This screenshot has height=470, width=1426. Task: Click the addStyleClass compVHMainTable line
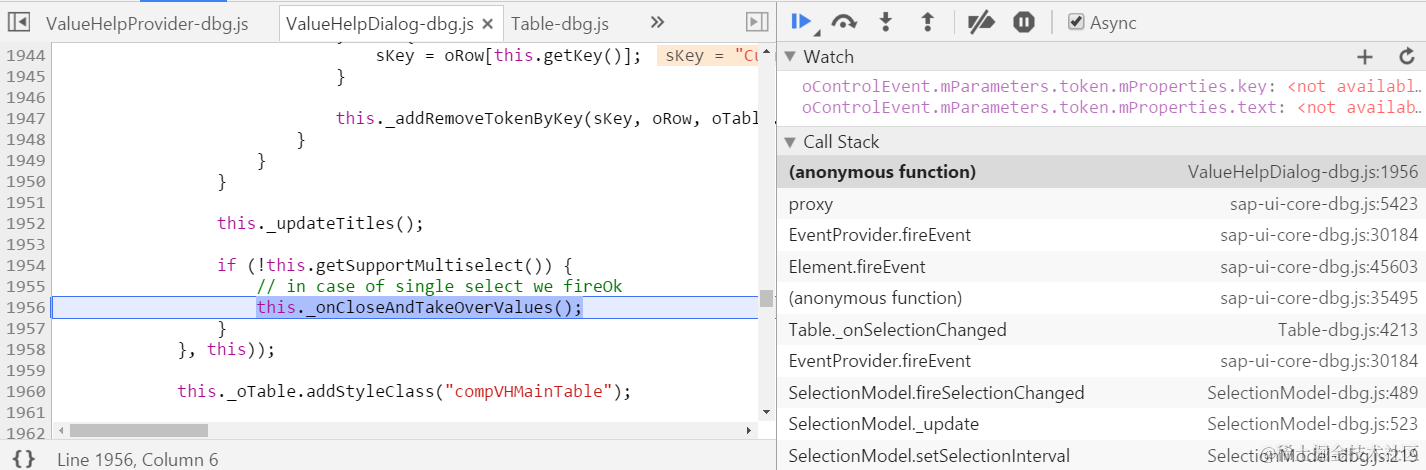(x=404, y=391)
